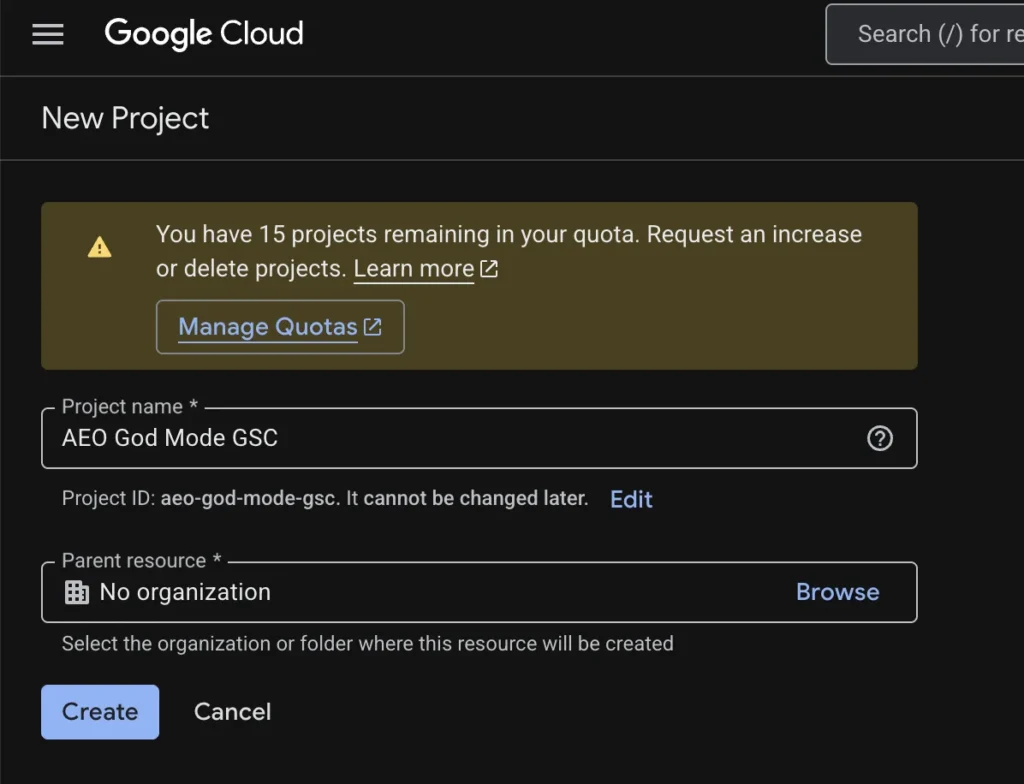Cancel new project creation

point(232,712)
